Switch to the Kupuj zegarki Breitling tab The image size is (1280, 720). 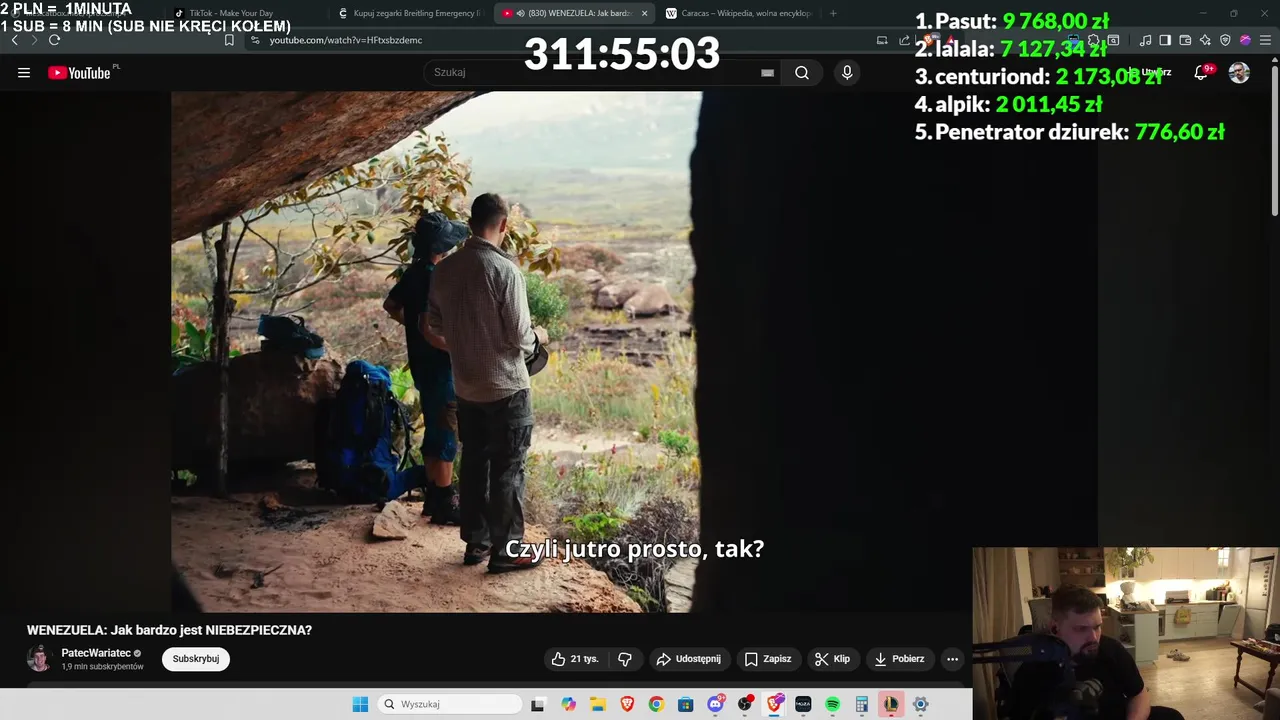pos(410,13)
